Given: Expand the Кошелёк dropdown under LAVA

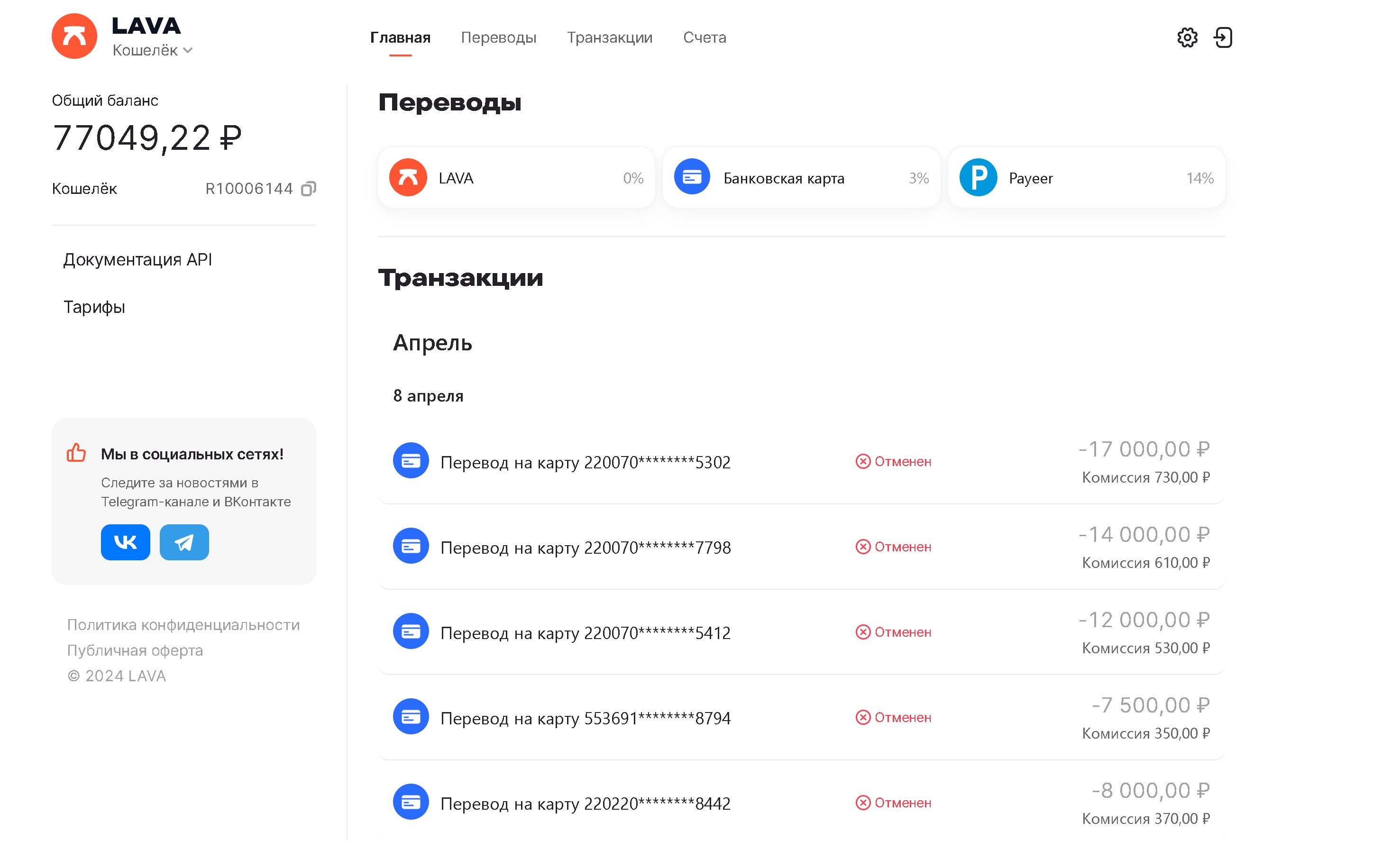Looking at the screenshot, I should [152, 50].
